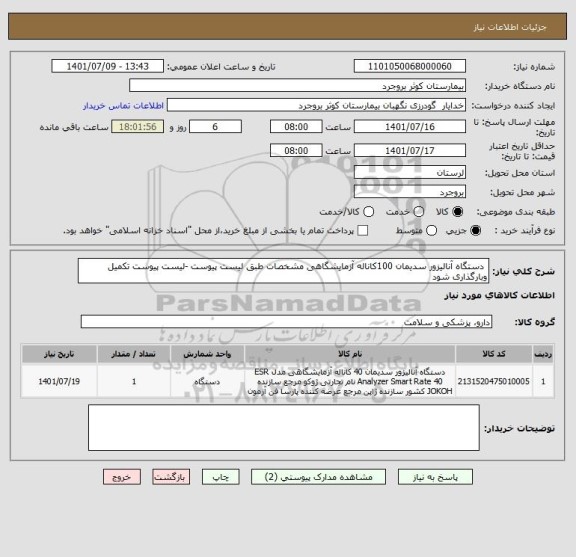Toggle the اسناد خزانه اسلامی payment checkbox
The height and width of the screenshot is (557, 576).
pyautogui.click(x=363, y=231)
